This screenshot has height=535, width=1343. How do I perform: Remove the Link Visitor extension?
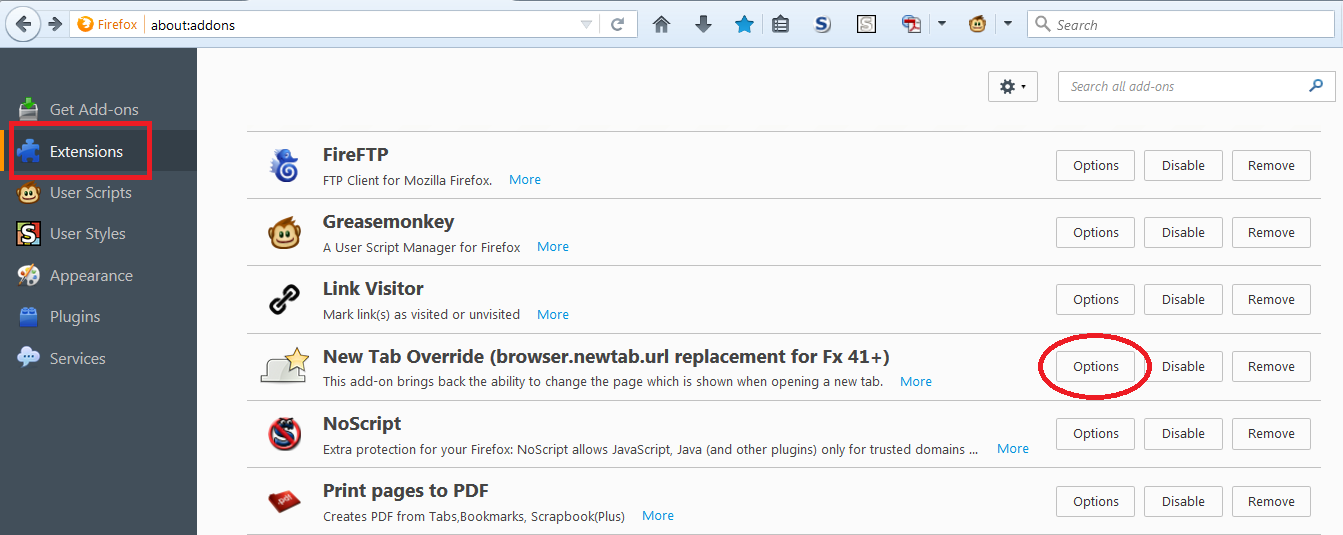(x=1271, y=300)
